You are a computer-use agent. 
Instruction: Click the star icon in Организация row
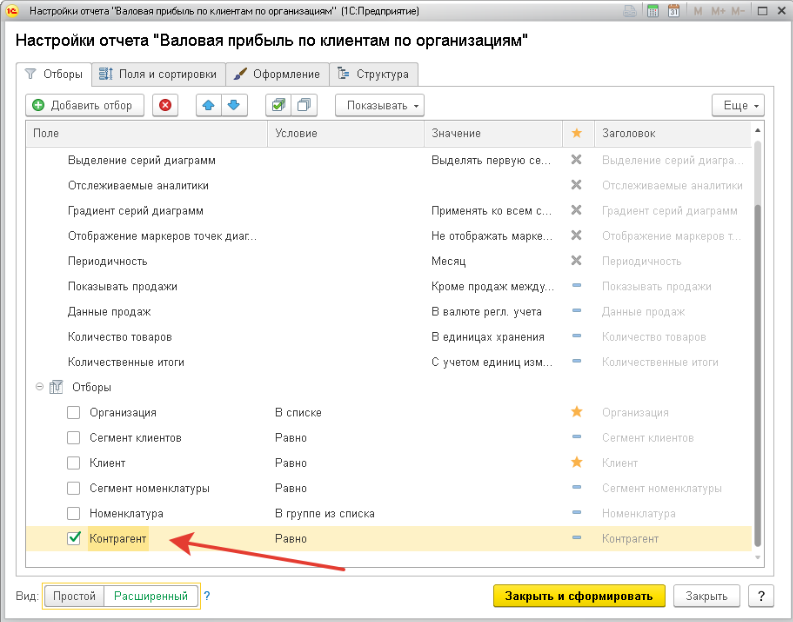click(x=576, y=412)
